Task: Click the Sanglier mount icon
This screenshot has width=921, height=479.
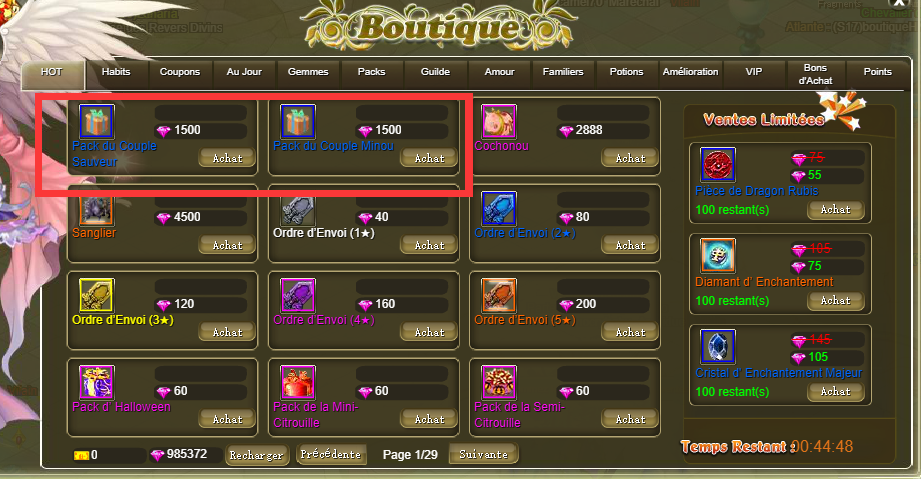Action: pyautogui.click(x=96, y=209)
